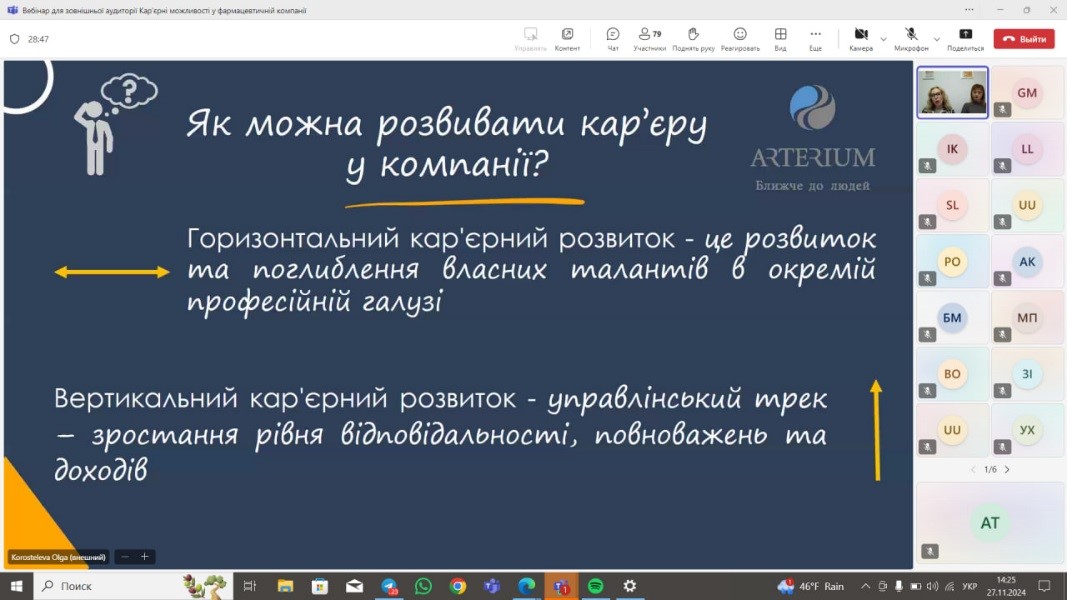Click the meeting timer 28:47
This screenshot has width=1067, height=600.
pyautogui.click(x=38, y=39)
